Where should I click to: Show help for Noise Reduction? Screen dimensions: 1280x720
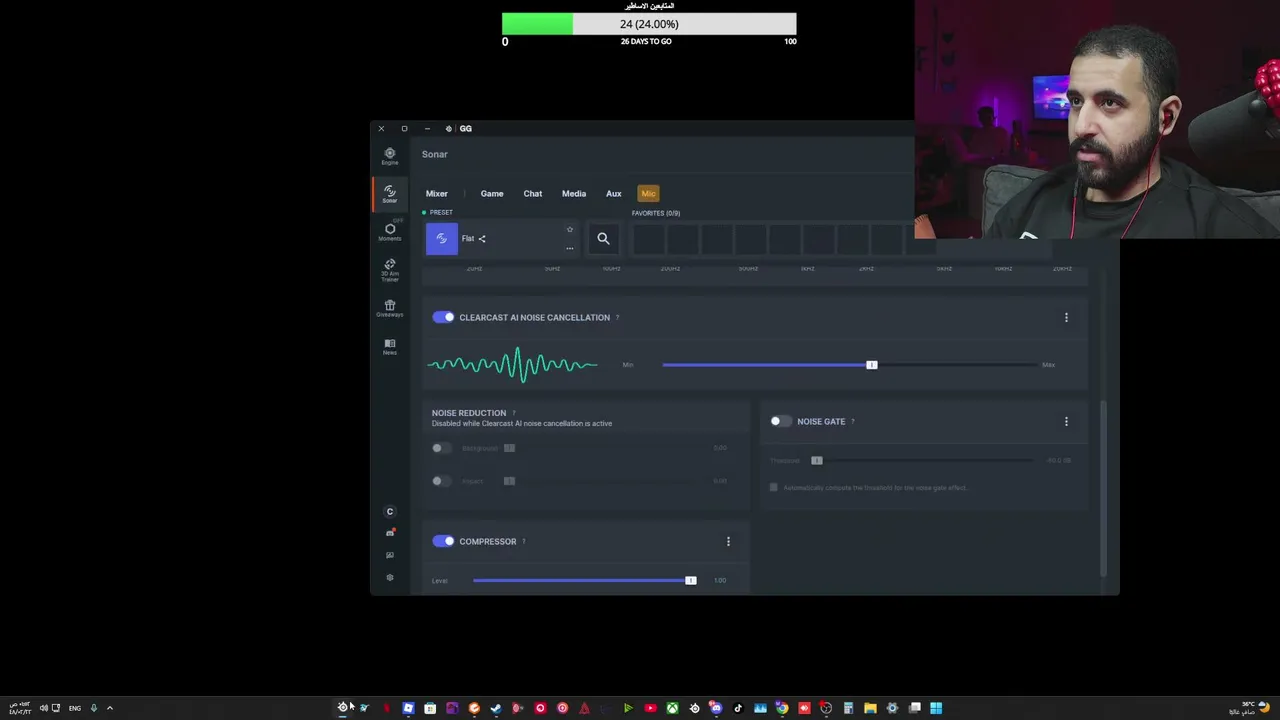[514, 413]
